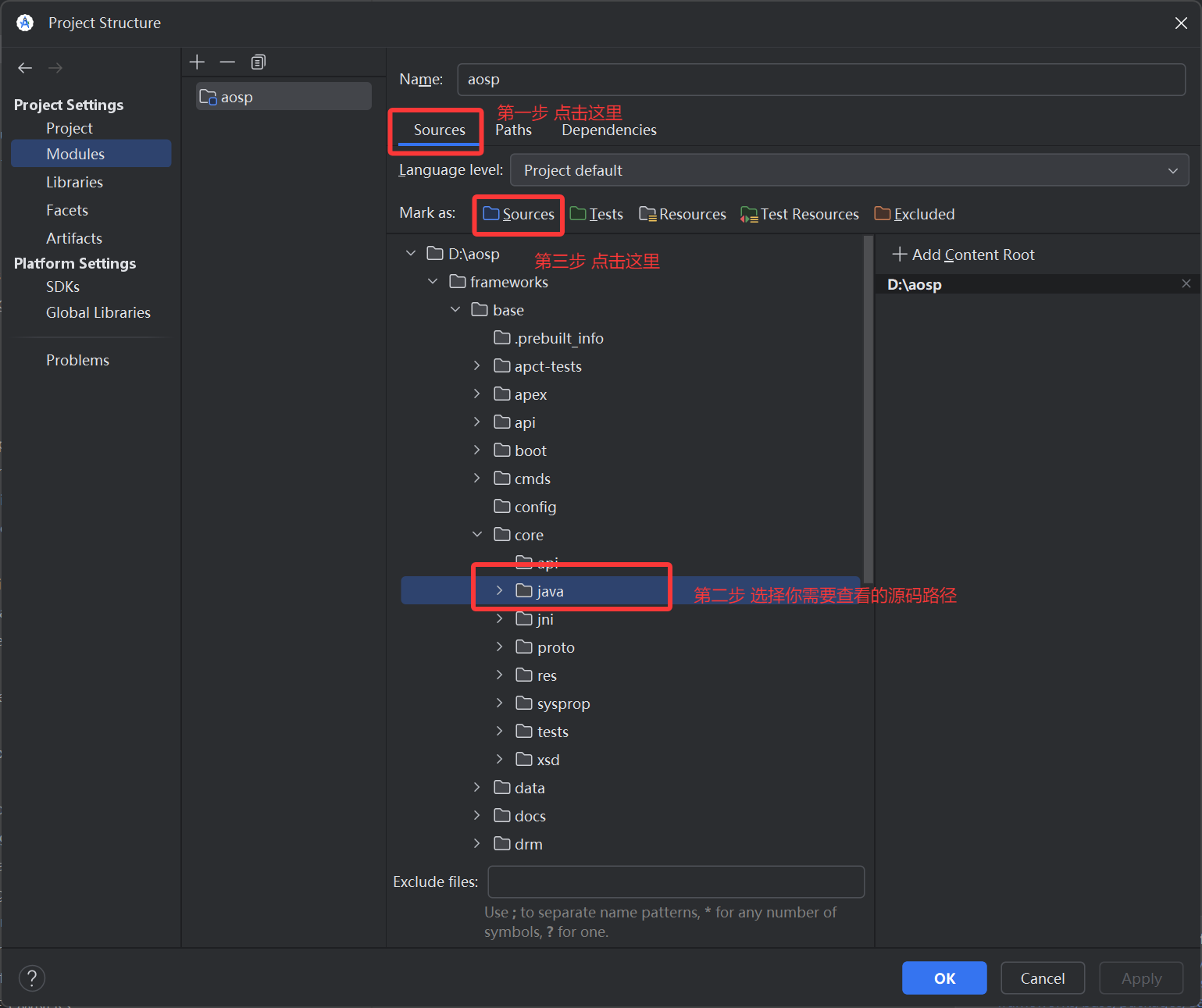Click Add Content Root
1202x1008 pixels.
pyautogui.click(x=964, y=255)
